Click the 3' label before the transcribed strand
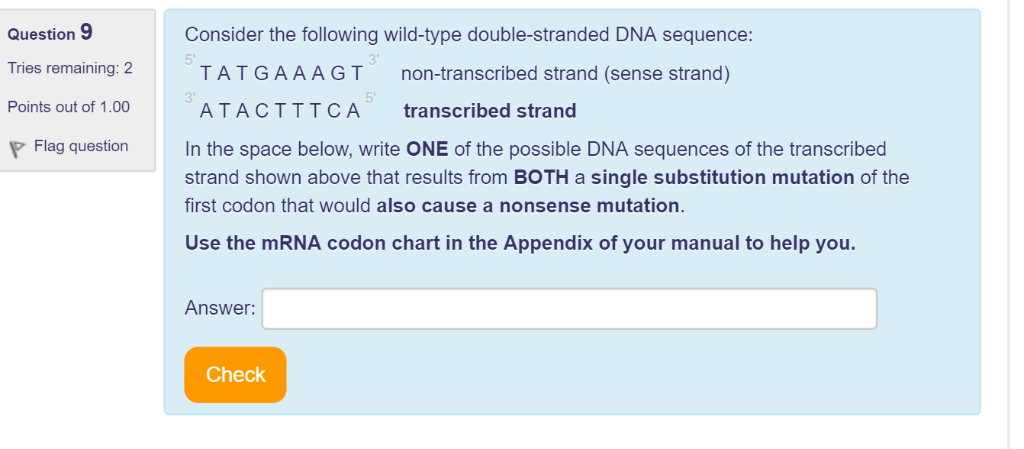Screen dimensions: 1024x449 [189, 97]
